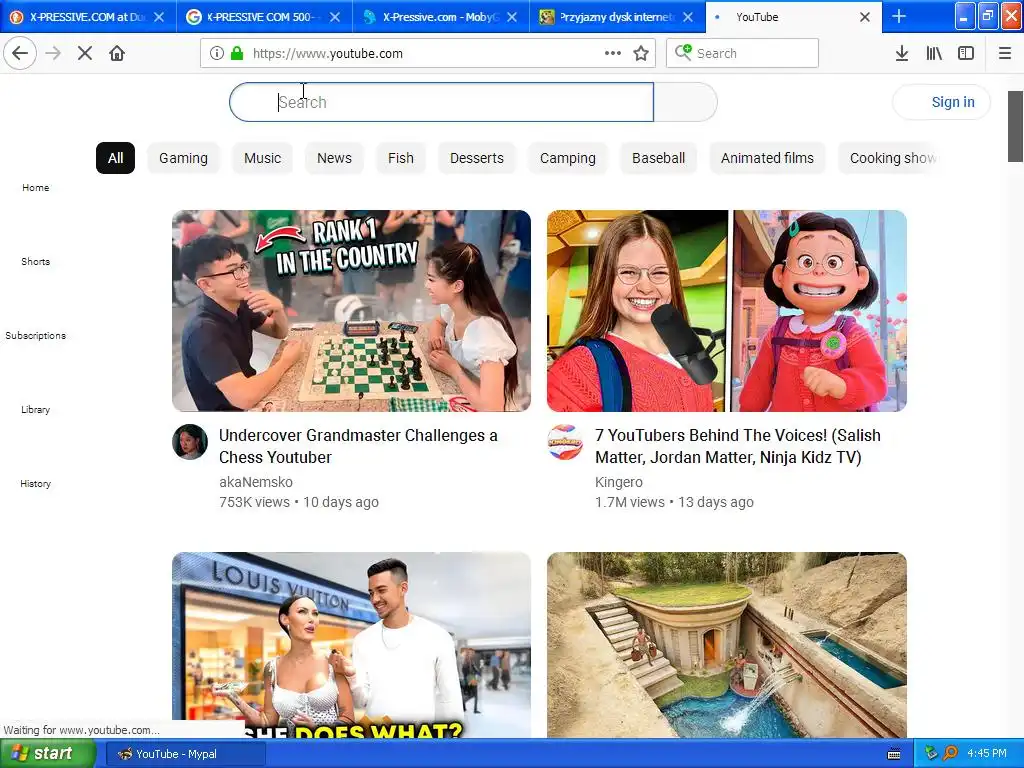Open the Louis Vuitton video thumbnail
This screenshot has height=768, width=1024.
point(351,645)
